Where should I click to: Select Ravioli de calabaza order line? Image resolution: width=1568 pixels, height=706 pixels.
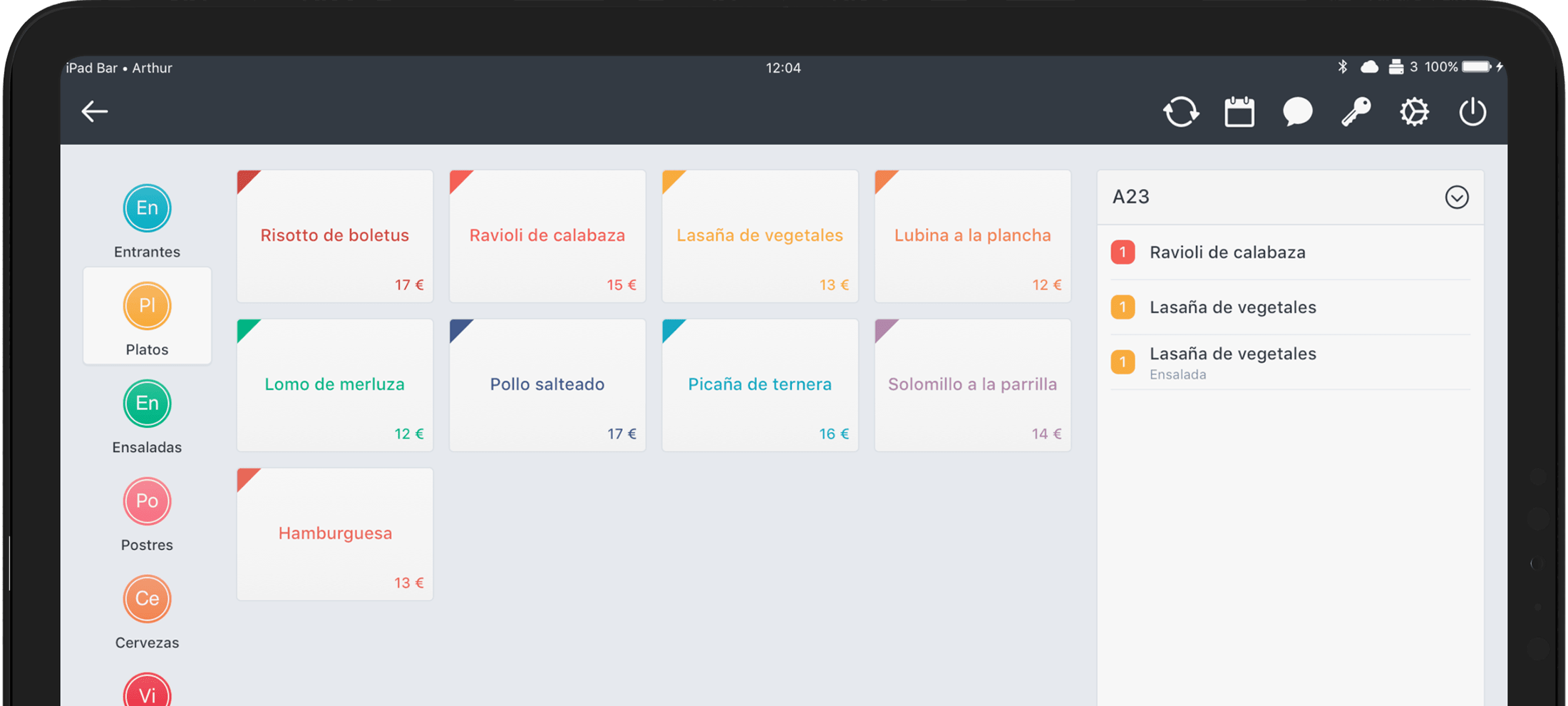(1291, 252)
